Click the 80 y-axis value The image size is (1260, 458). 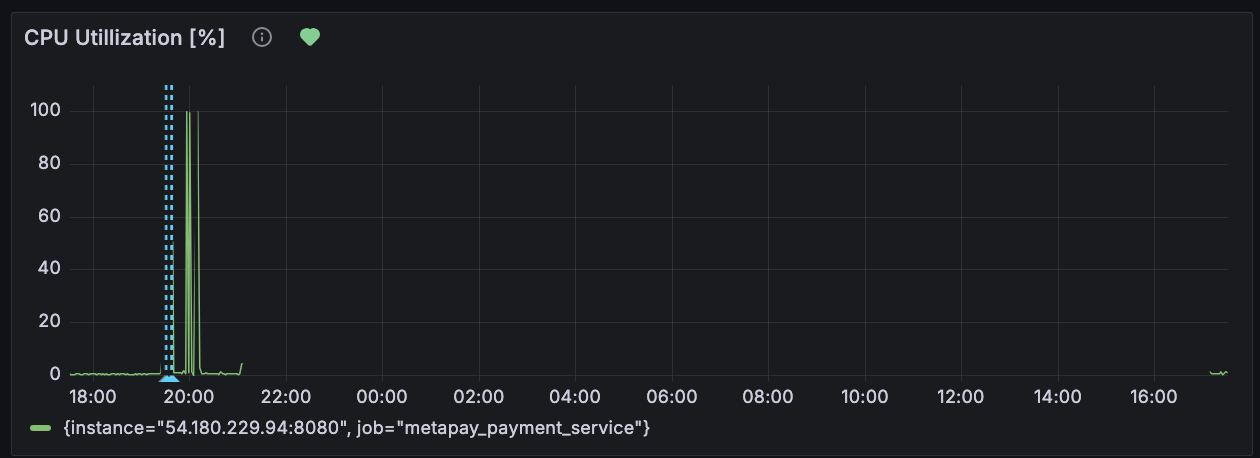[x=50, y=163]
